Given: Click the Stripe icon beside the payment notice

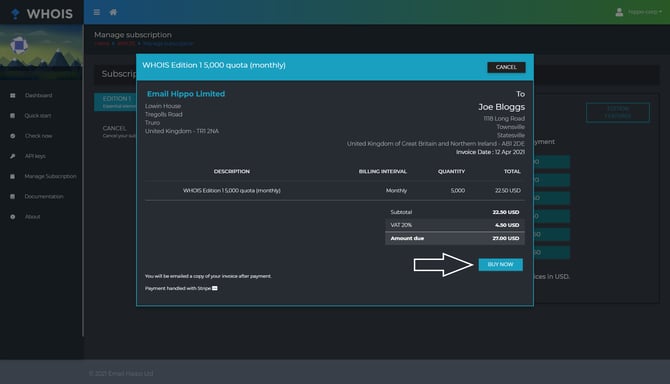Looking at the screenshot, I should pos(215,288).
